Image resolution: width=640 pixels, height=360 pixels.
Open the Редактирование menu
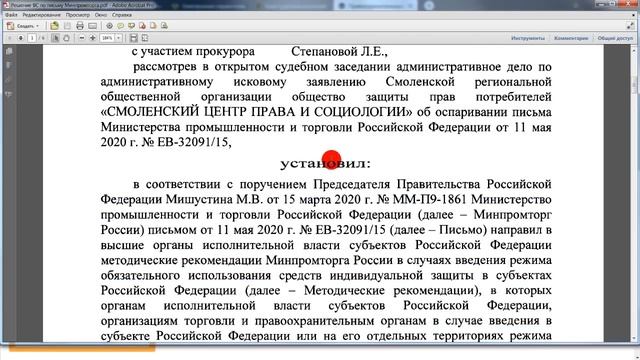41,15
